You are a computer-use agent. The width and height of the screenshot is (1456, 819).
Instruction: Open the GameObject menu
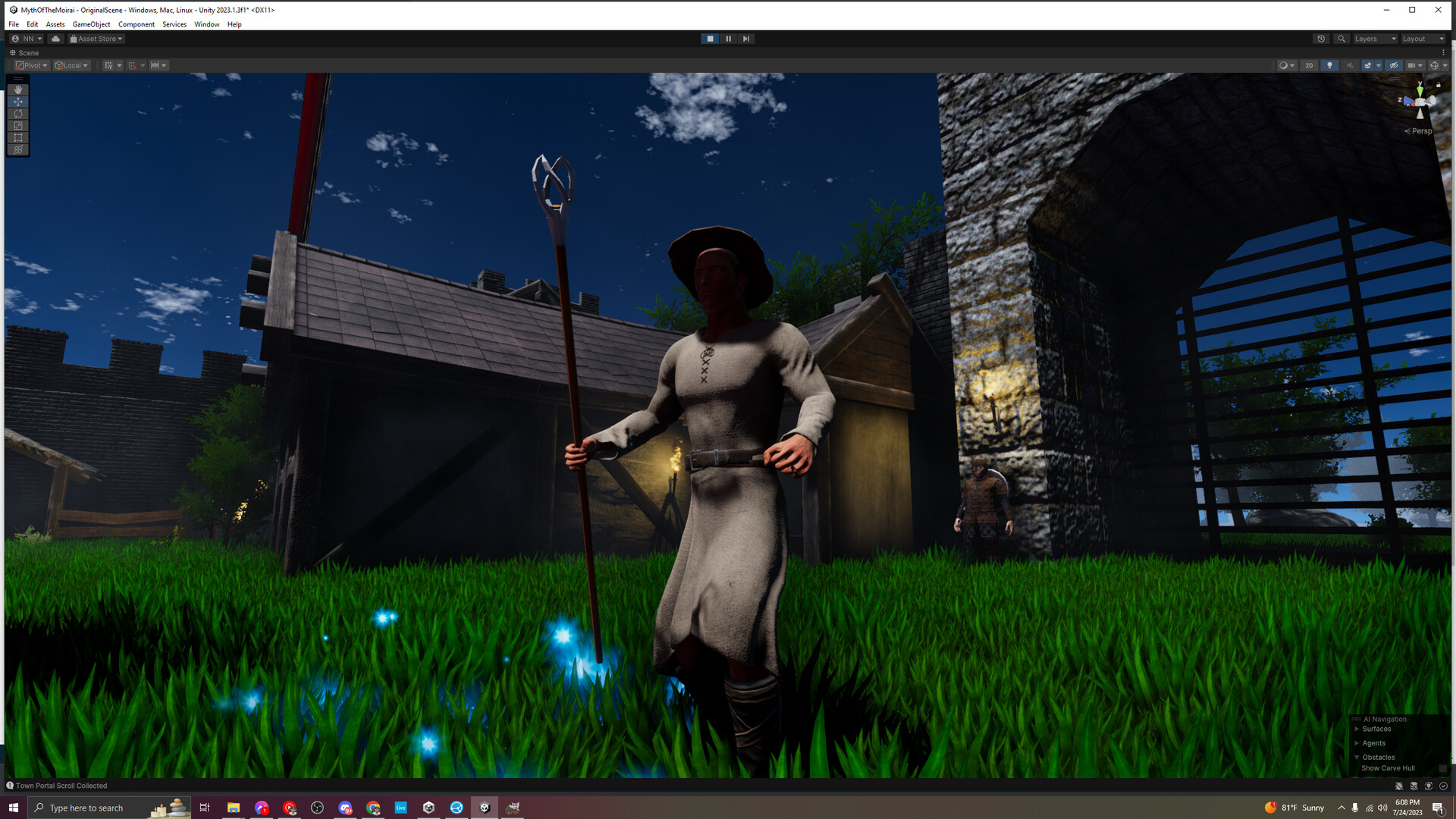point(90,24)
